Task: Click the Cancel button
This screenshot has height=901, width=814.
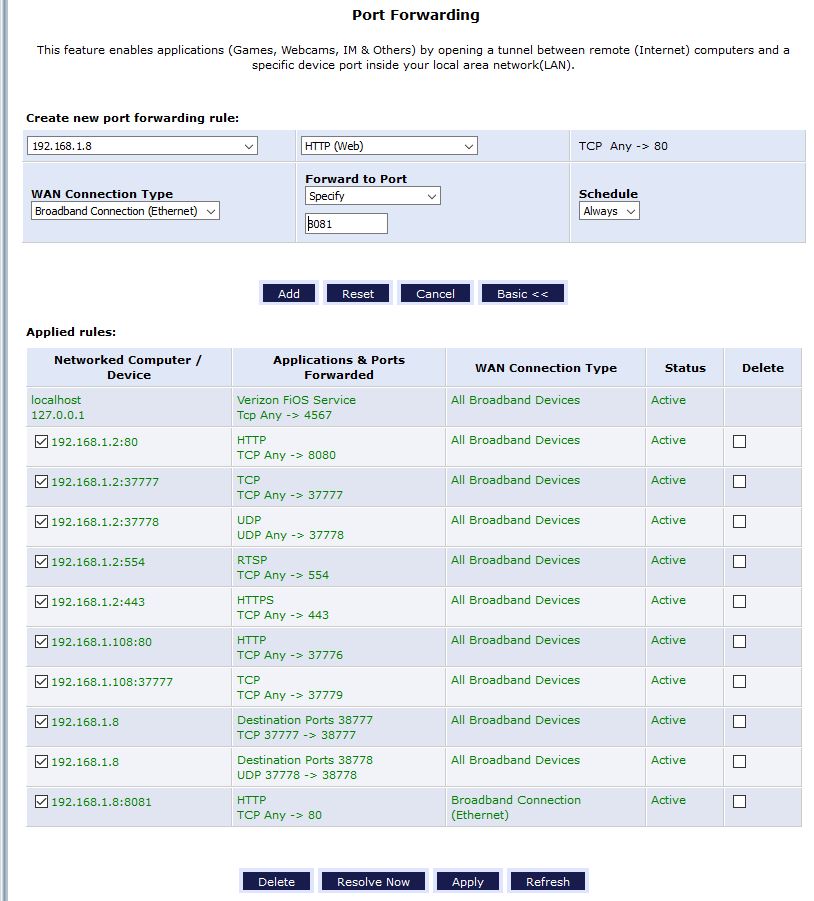Action: point(435,294)
